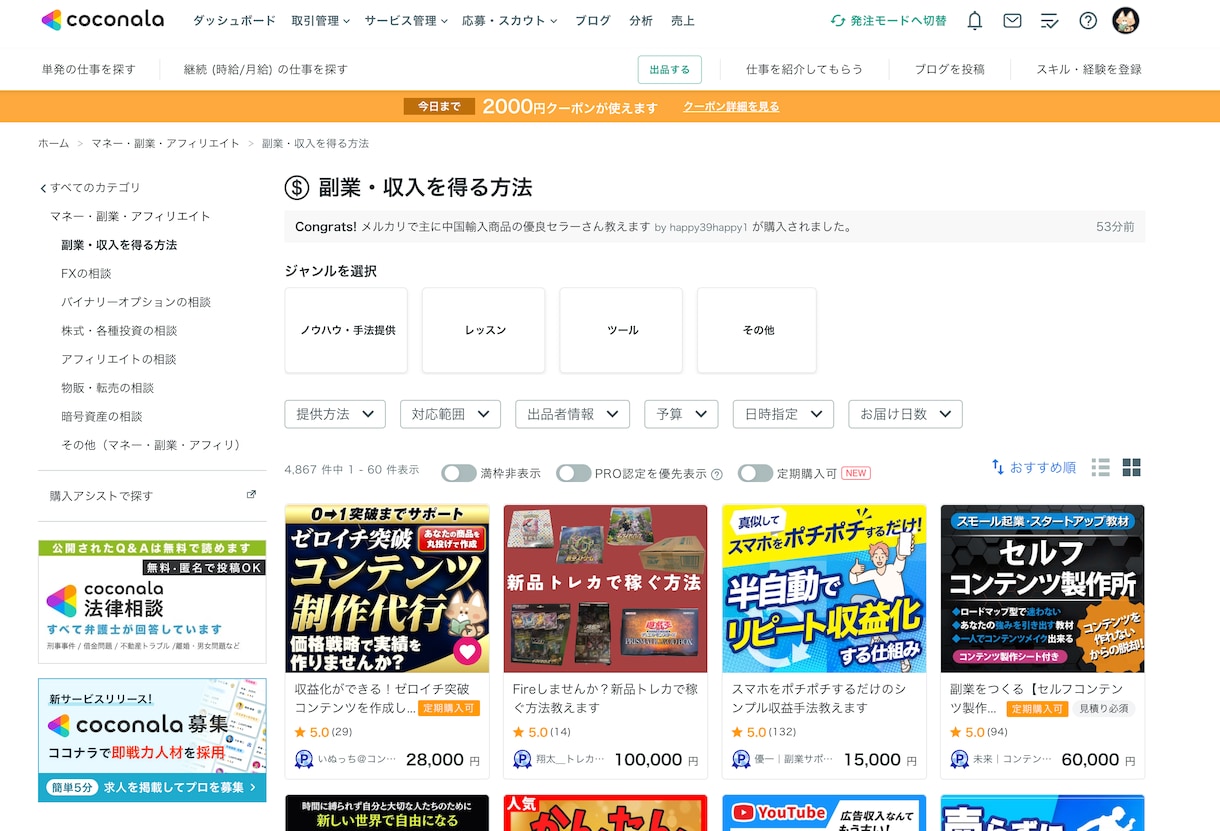The image size is (1220, 831).
Task: Expand the サービス管理 menu
Action: (x=406, y=20)
